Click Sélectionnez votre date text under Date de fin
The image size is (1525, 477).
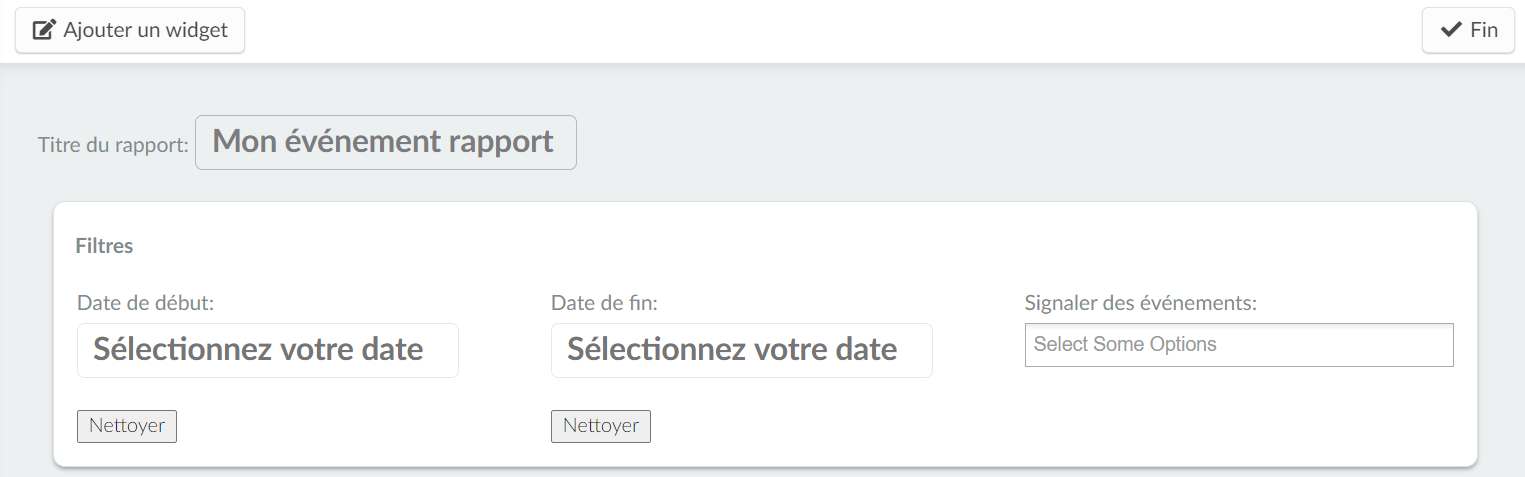click(x=732, y=350)
